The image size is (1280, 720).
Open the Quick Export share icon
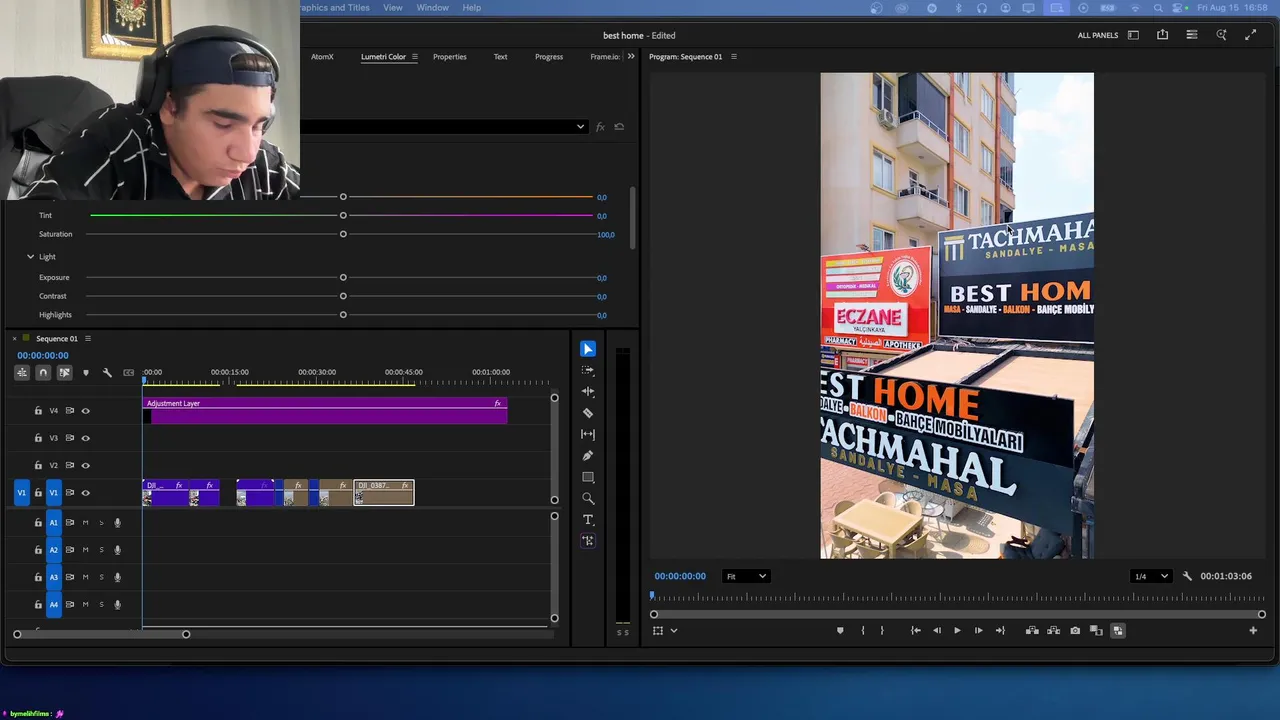1162,35
